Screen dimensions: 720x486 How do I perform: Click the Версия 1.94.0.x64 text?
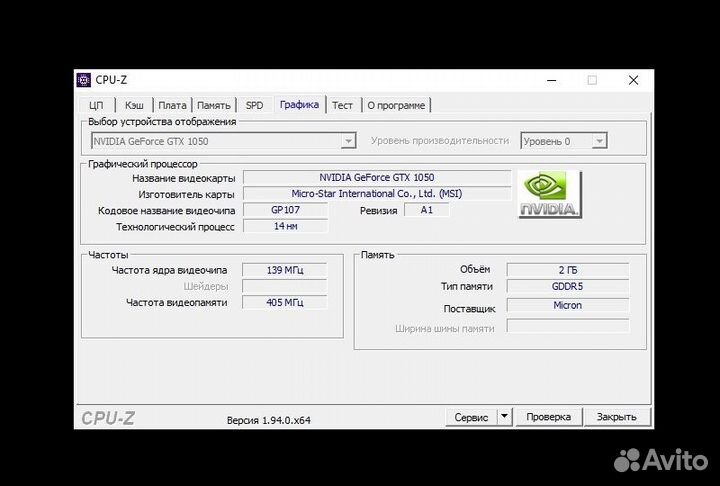coord(269,420)
